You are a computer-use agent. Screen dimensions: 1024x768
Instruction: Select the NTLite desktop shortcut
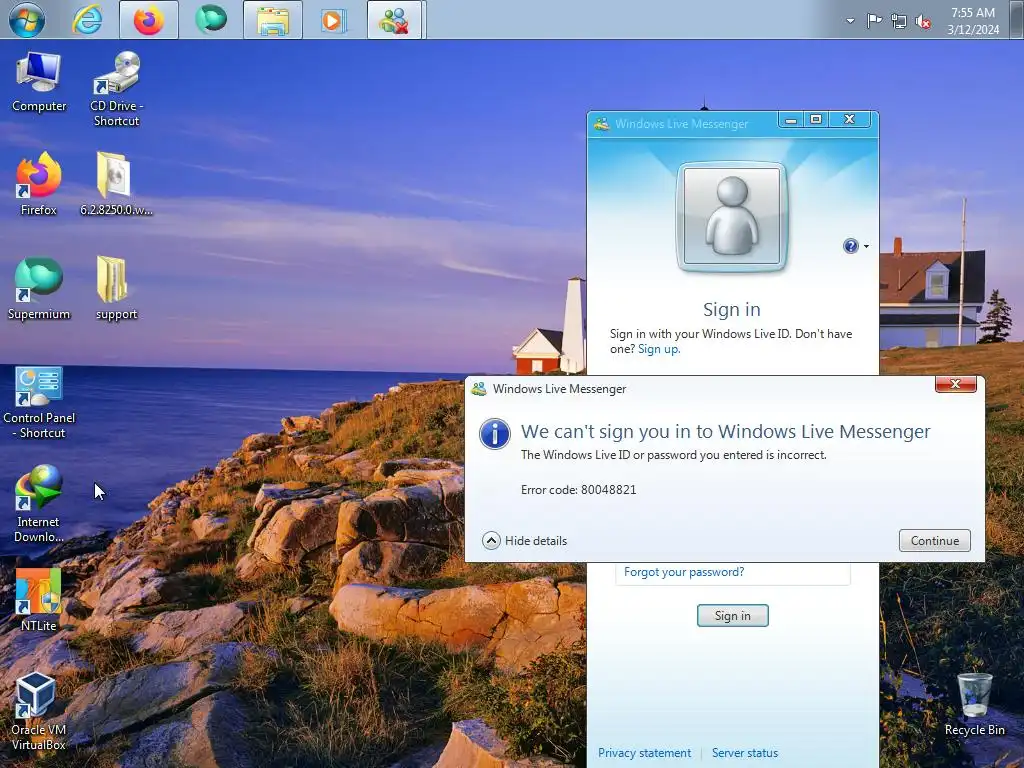click(39, 600)
